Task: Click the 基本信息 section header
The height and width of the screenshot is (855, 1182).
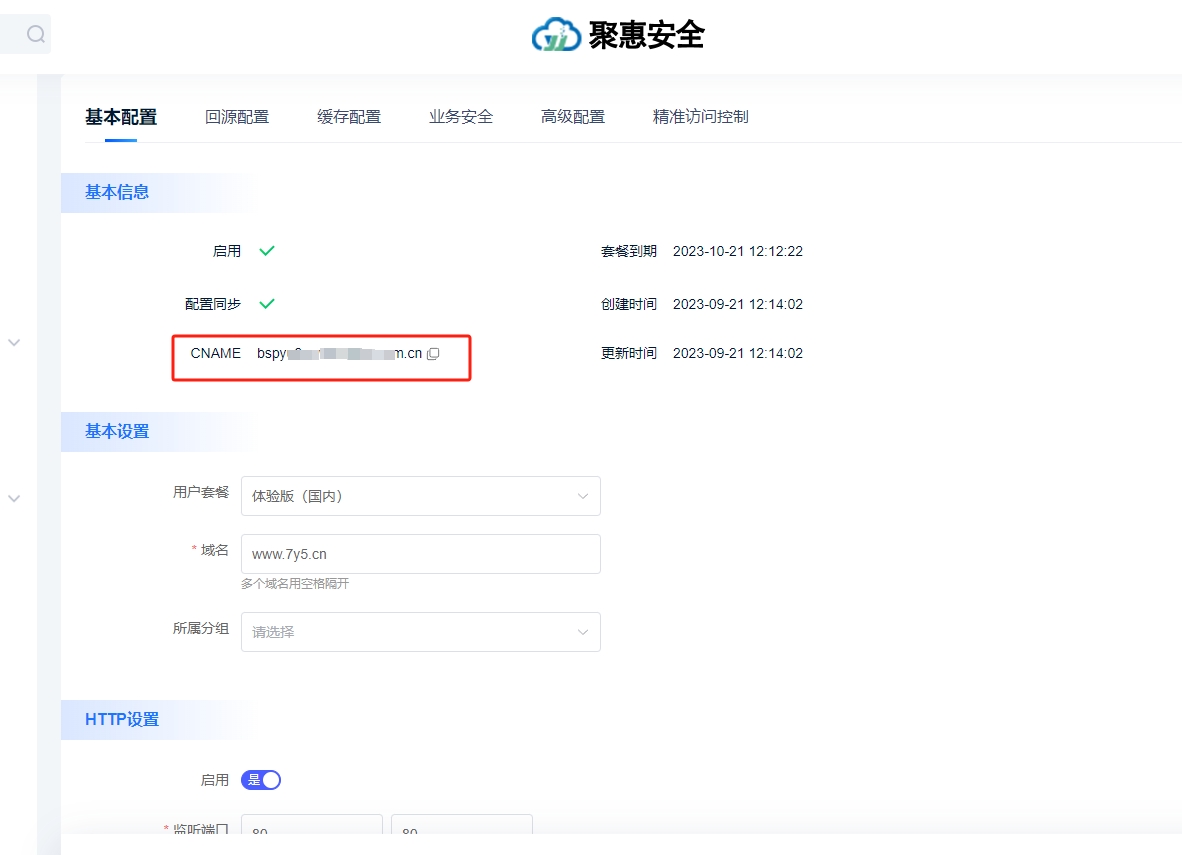Action: (x=117, y=193)
